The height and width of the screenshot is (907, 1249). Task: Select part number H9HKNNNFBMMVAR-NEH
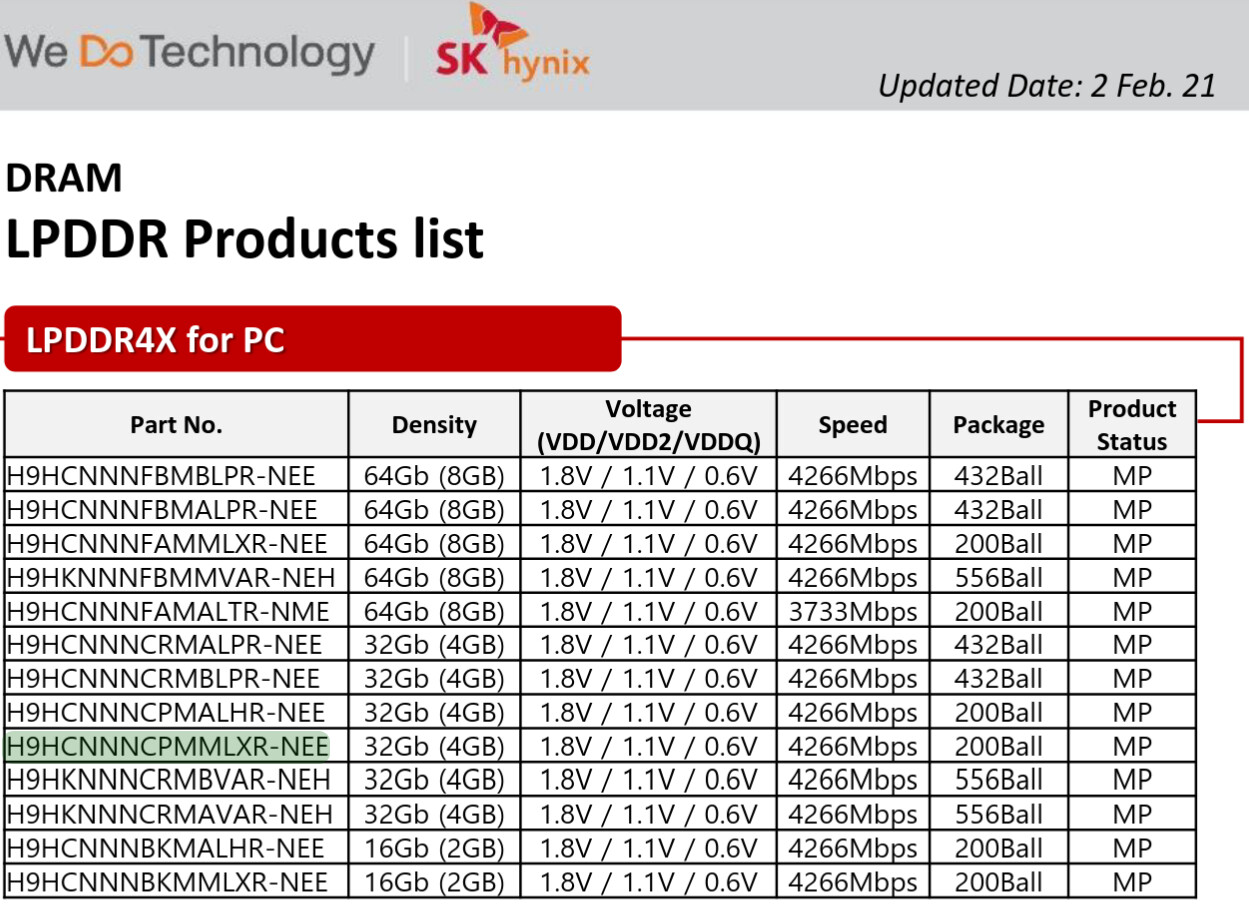tap(171, 578)
